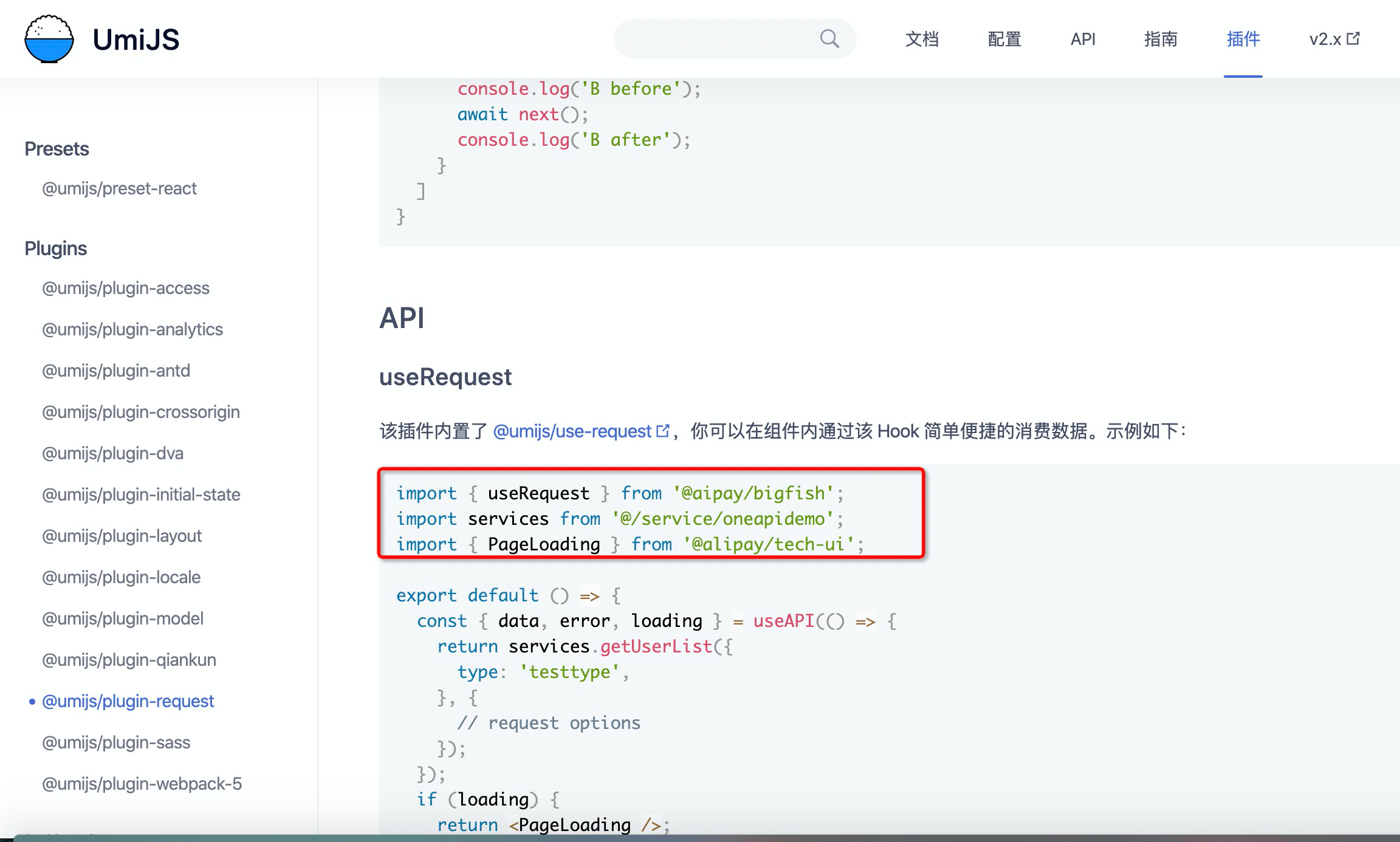The width and height of the screenshot is (1400, 842).
Task: Click the UmiJS rice bowl logo
Action: pos(49,39)
